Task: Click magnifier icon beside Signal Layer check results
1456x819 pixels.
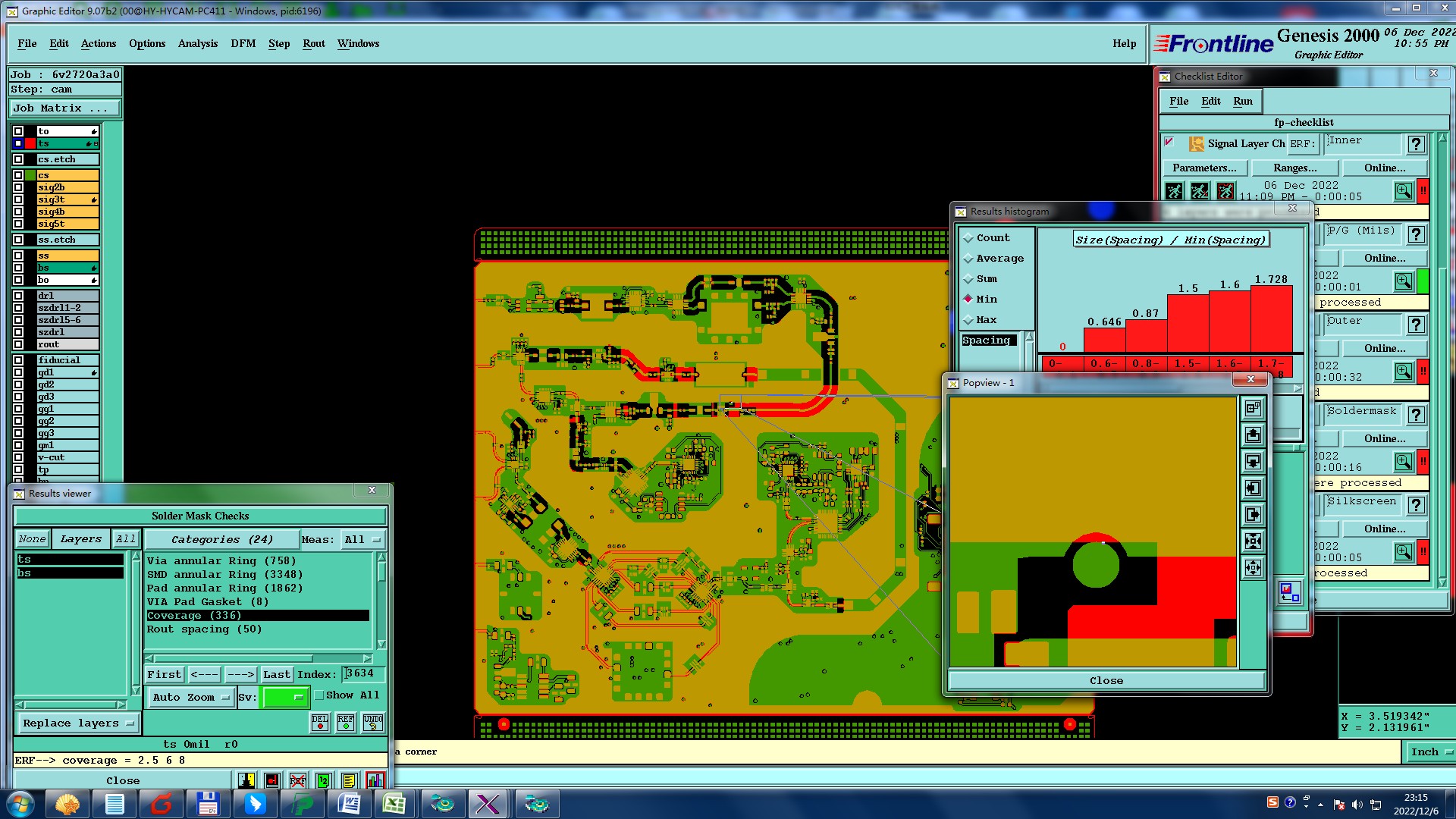Action: (x=1403, y=191)
